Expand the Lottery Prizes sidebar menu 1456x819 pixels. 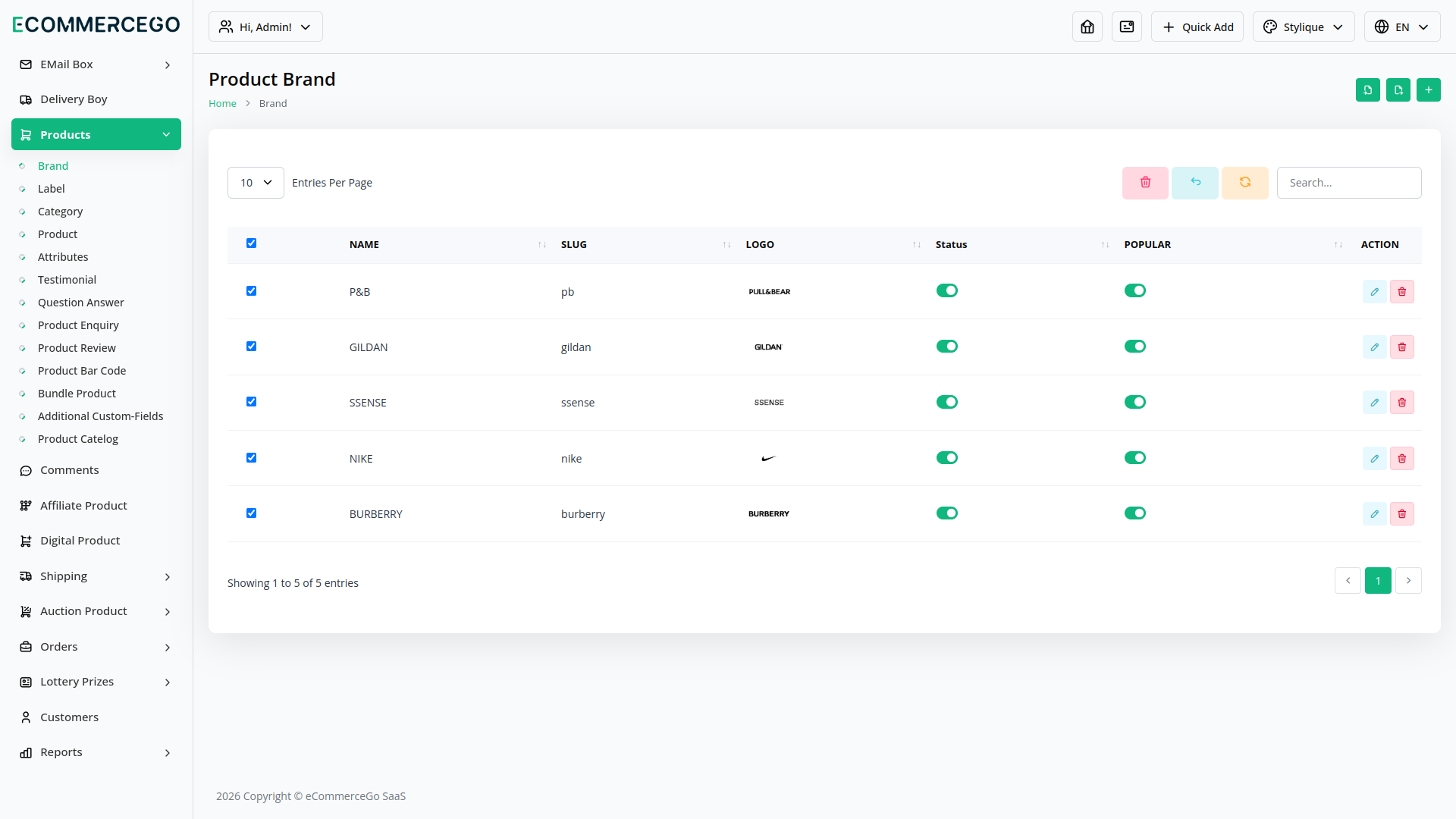point(96,682)
